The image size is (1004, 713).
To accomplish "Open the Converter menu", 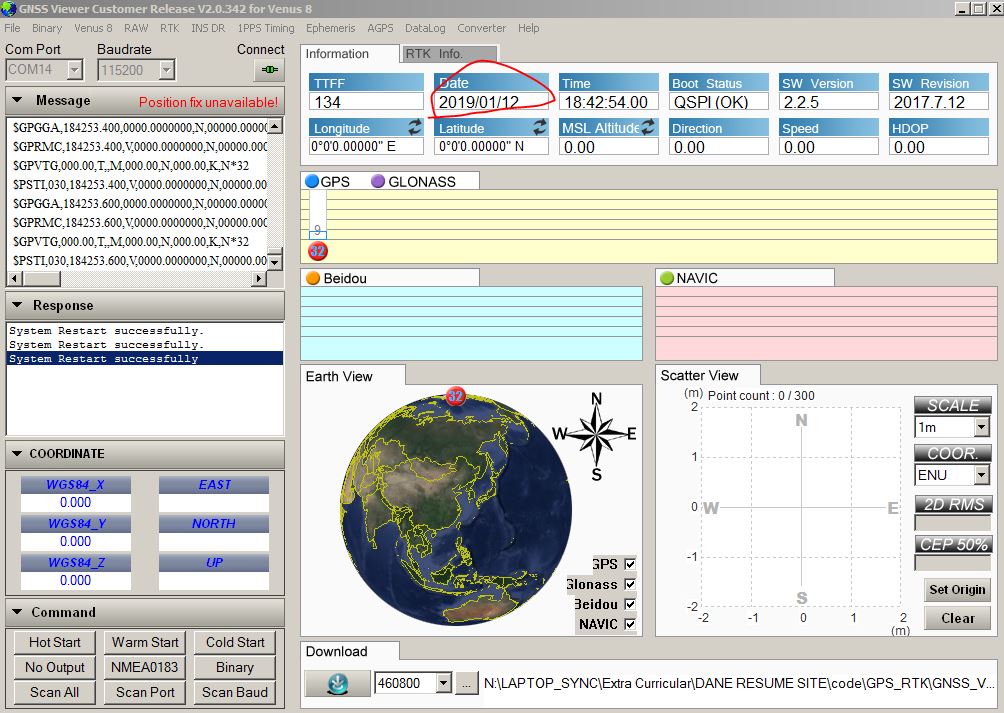I will (482, 28).
